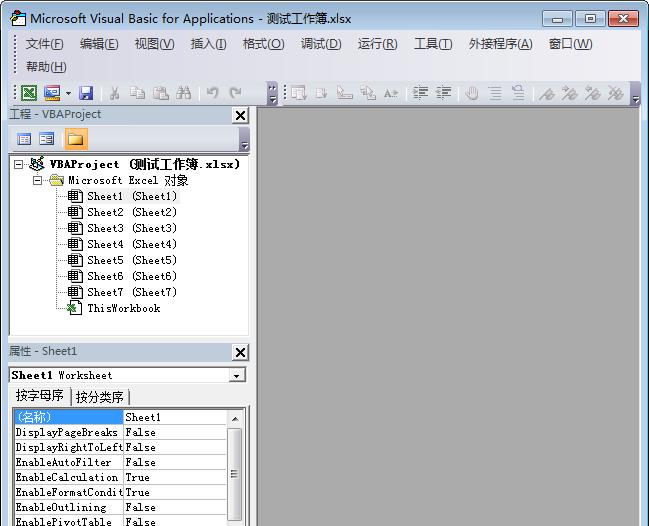Switch to 按字母序 tab
Screen dimensions: 649x526
[40, 396]
